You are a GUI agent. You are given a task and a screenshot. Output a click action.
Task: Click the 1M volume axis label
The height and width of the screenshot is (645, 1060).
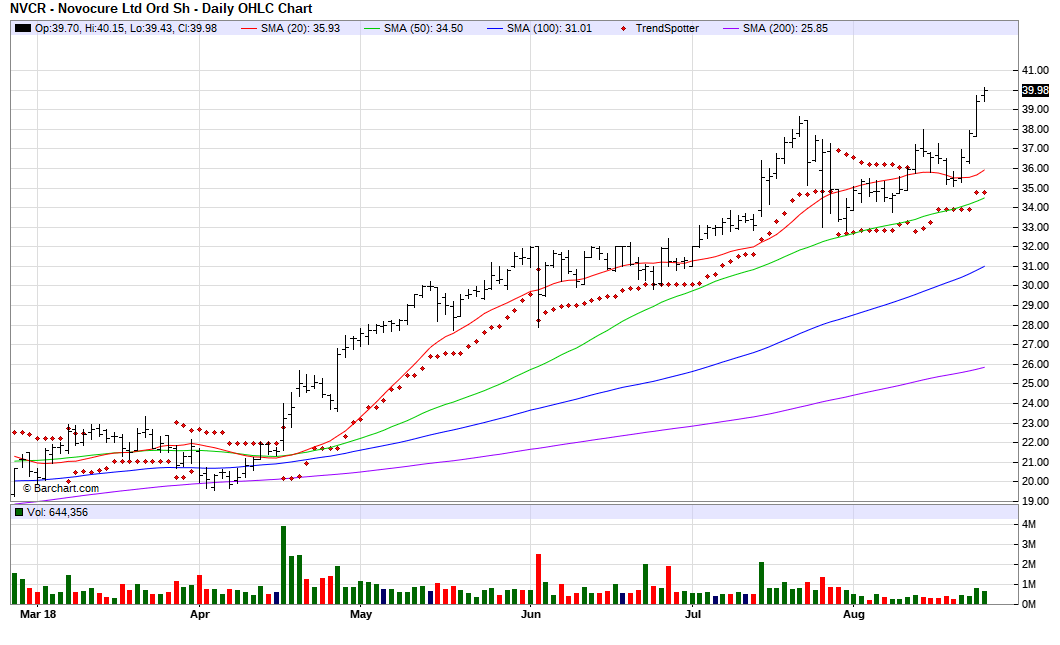[x=1029, y=584]
